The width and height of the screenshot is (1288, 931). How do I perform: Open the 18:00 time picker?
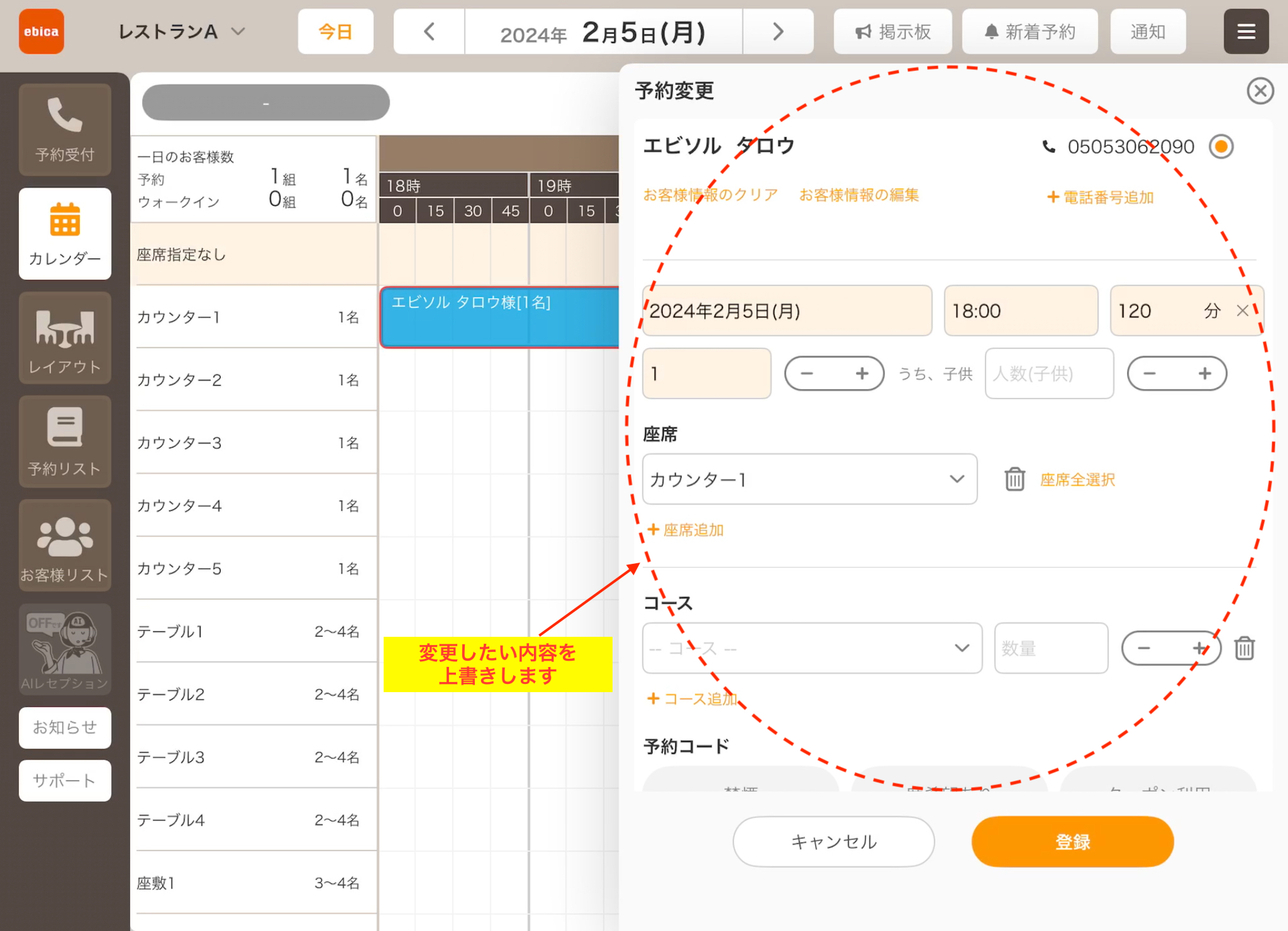(1021, 311)
